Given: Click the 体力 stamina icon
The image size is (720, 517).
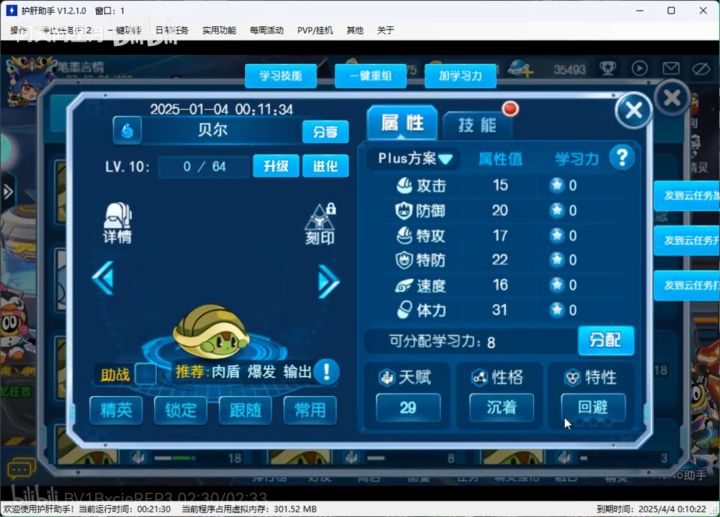Looking at the screenshot, I should pyautogui.click(x=404, y=310).
